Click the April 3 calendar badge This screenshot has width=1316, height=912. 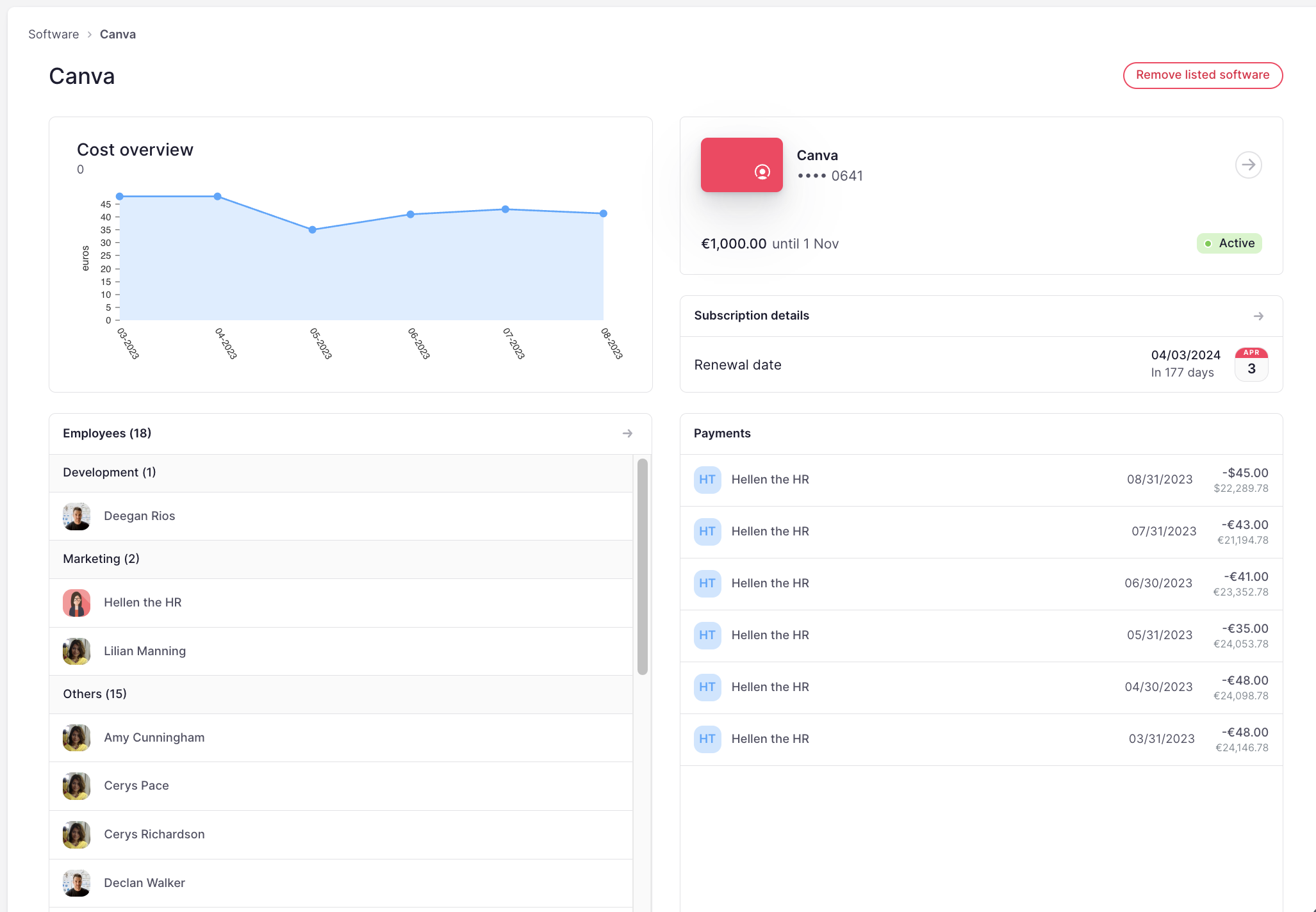[x=1250, y=364]
